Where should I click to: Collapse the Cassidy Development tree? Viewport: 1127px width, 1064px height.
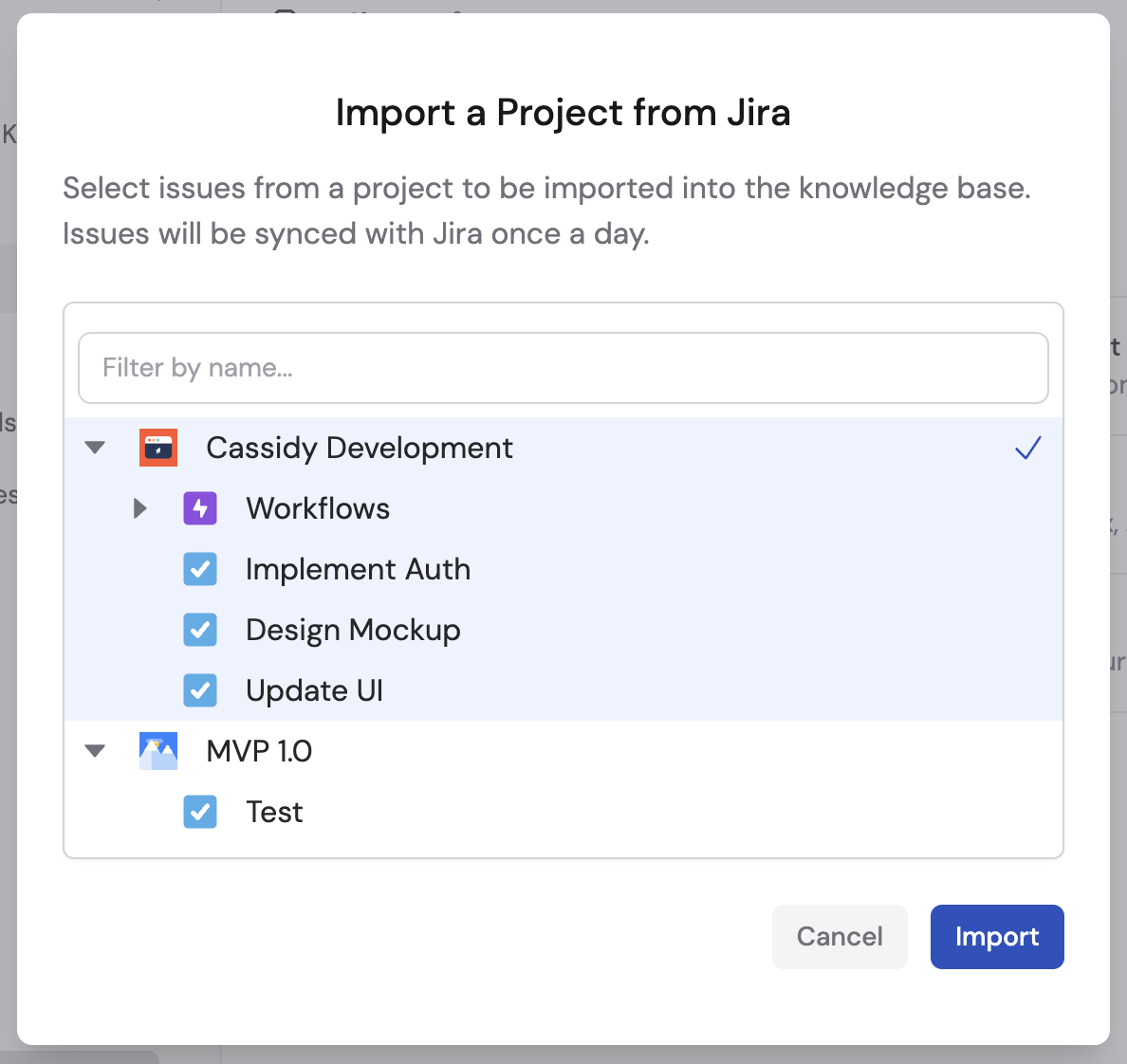(94, 447)
